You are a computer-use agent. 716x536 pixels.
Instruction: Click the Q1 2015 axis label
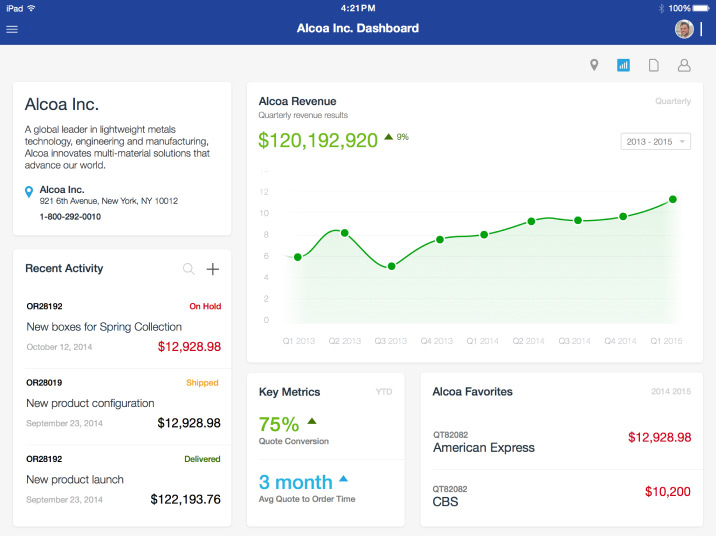pyautogui.click(x=666, y=341)
